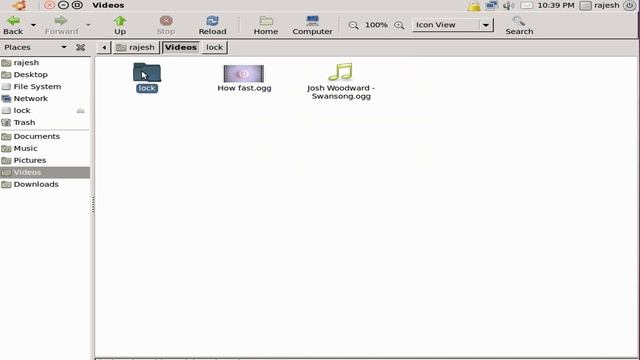Click the 10:39 PM clock
640x360 pixels.
coord(556,5)
